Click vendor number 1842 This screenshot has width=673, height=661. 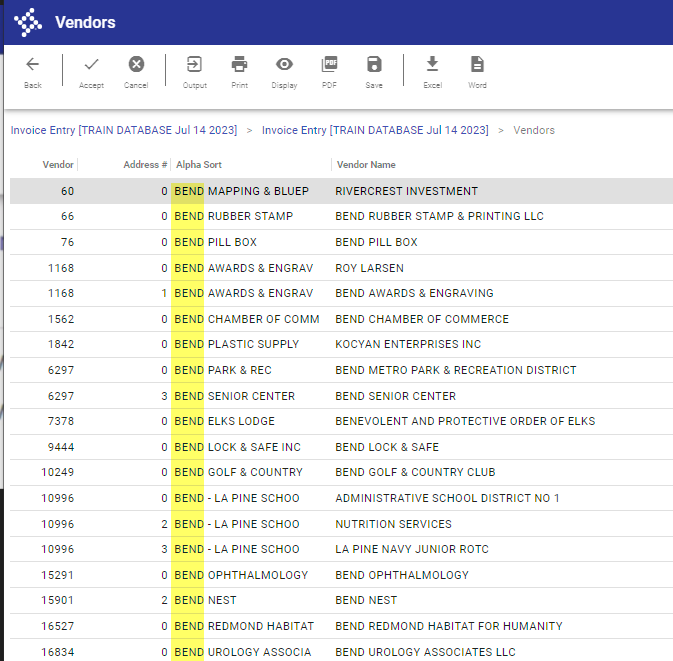point(61,344)
